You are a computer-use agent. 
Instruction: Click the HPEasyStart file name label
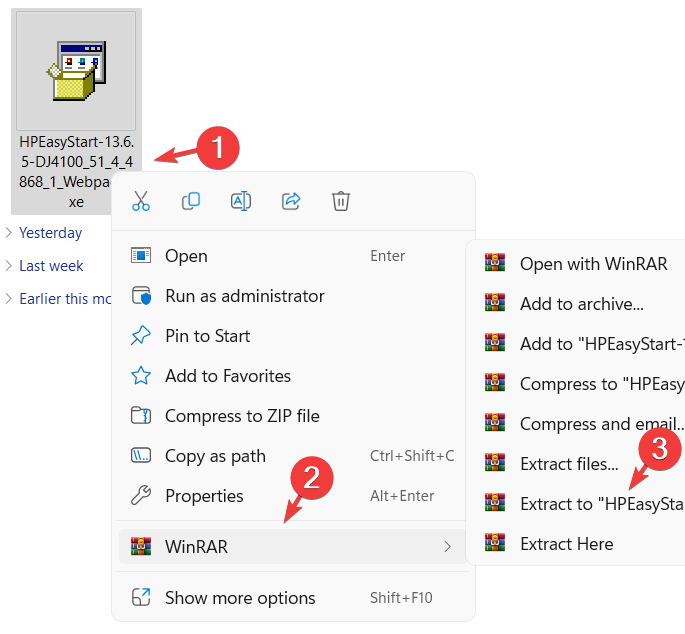point(76,172)
